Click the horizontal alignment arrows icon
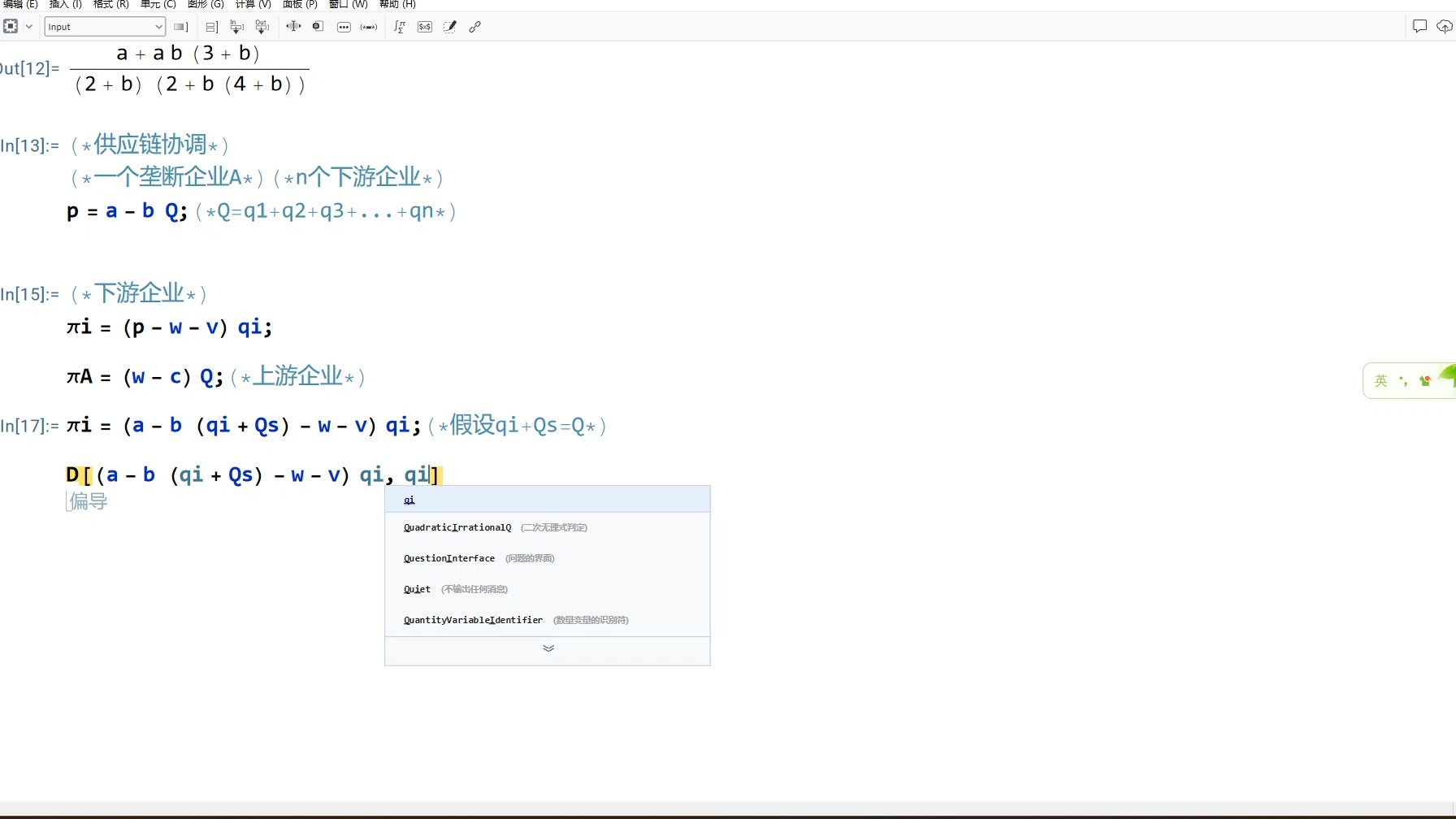1456x819 pixels. 293,27
